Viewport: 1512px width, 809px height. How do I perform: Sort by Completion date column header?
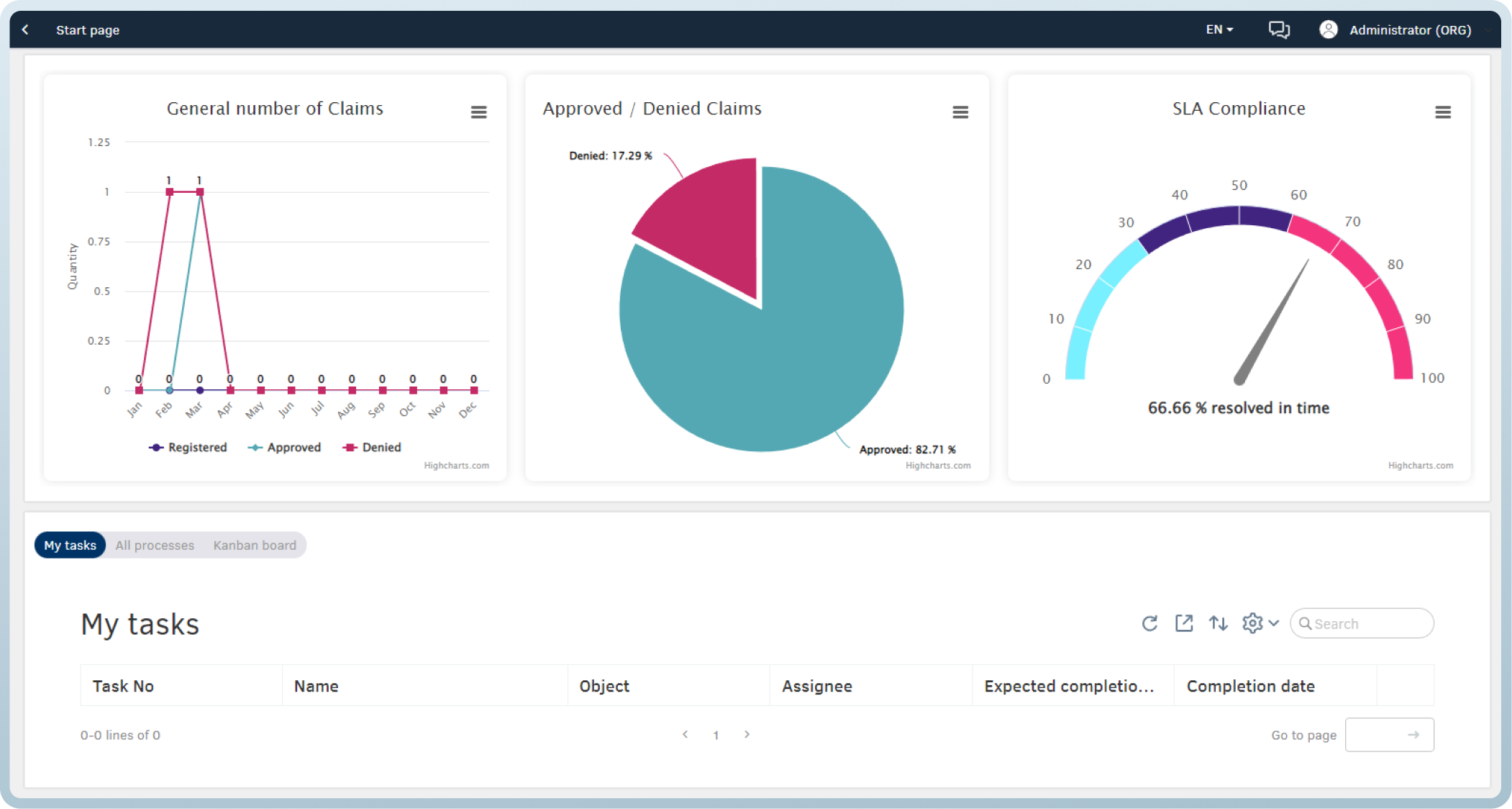pos(1275,686)
